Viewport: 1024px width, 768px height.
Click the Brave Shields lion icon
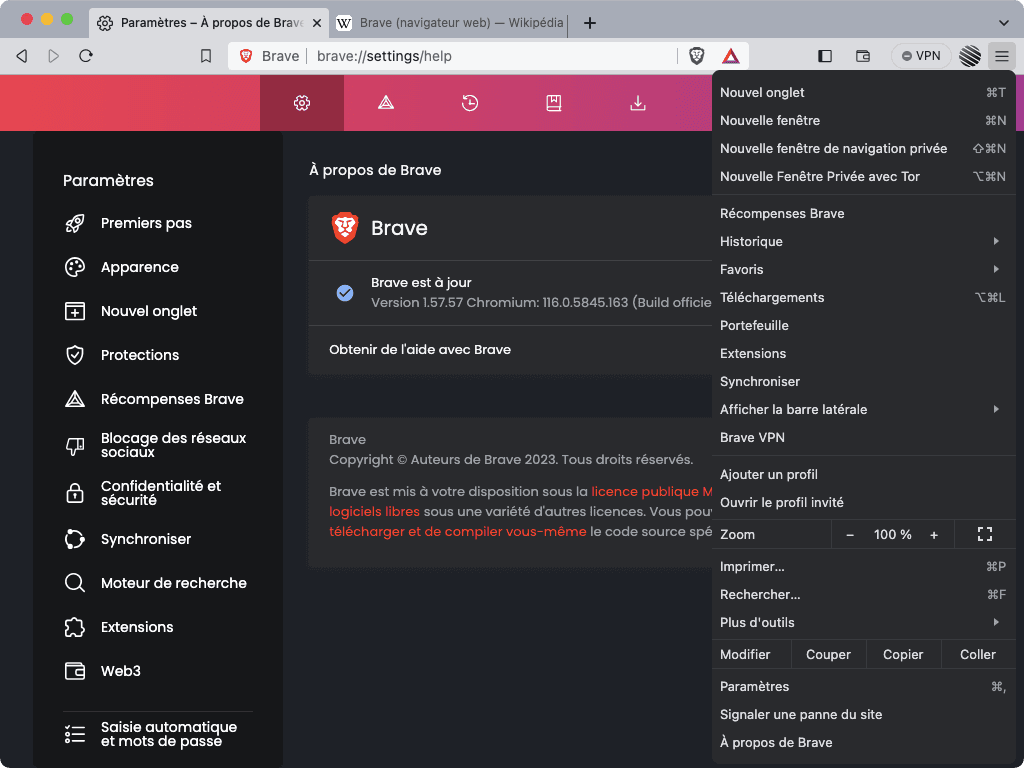[x=697, y=56]
